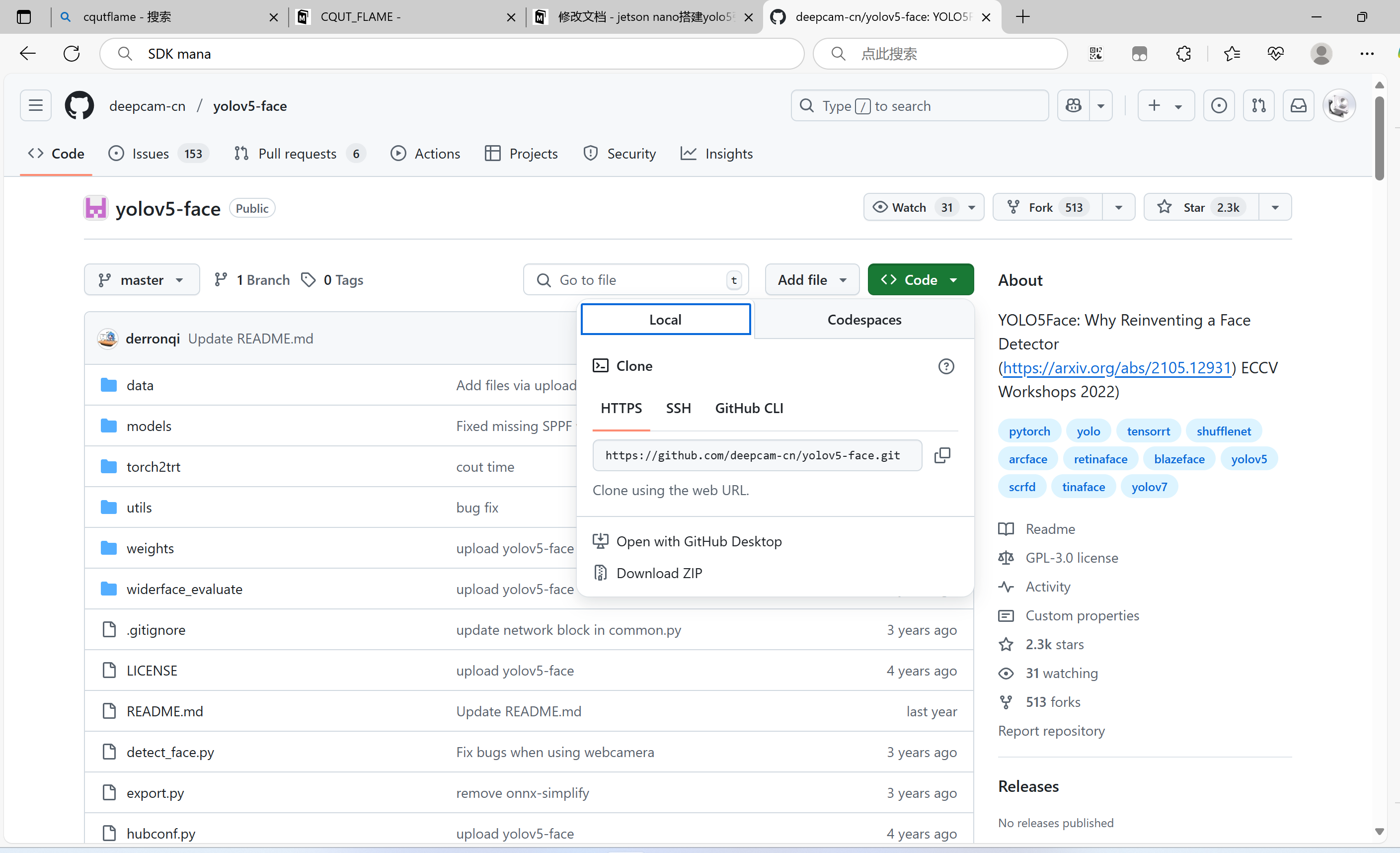Select the Local tab in clone popup

(x=665, y=320)
